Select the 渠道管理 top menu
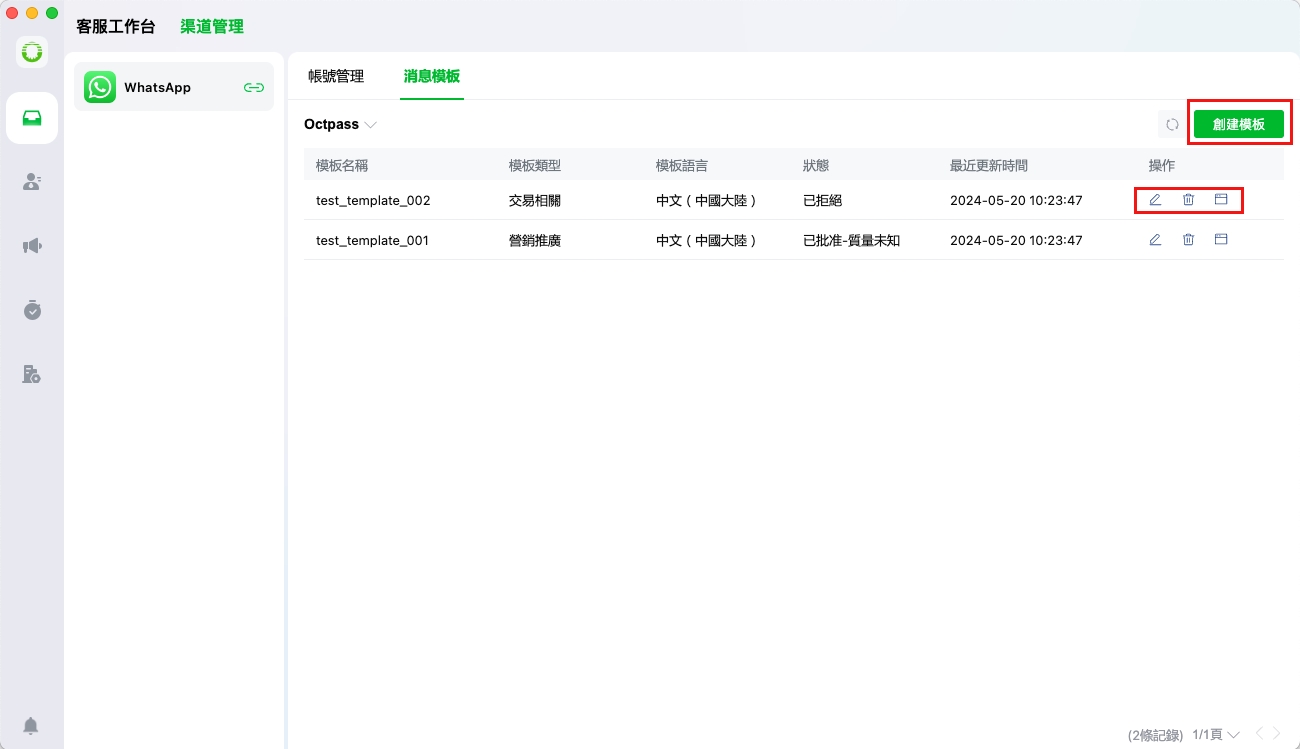 (212, 27)
